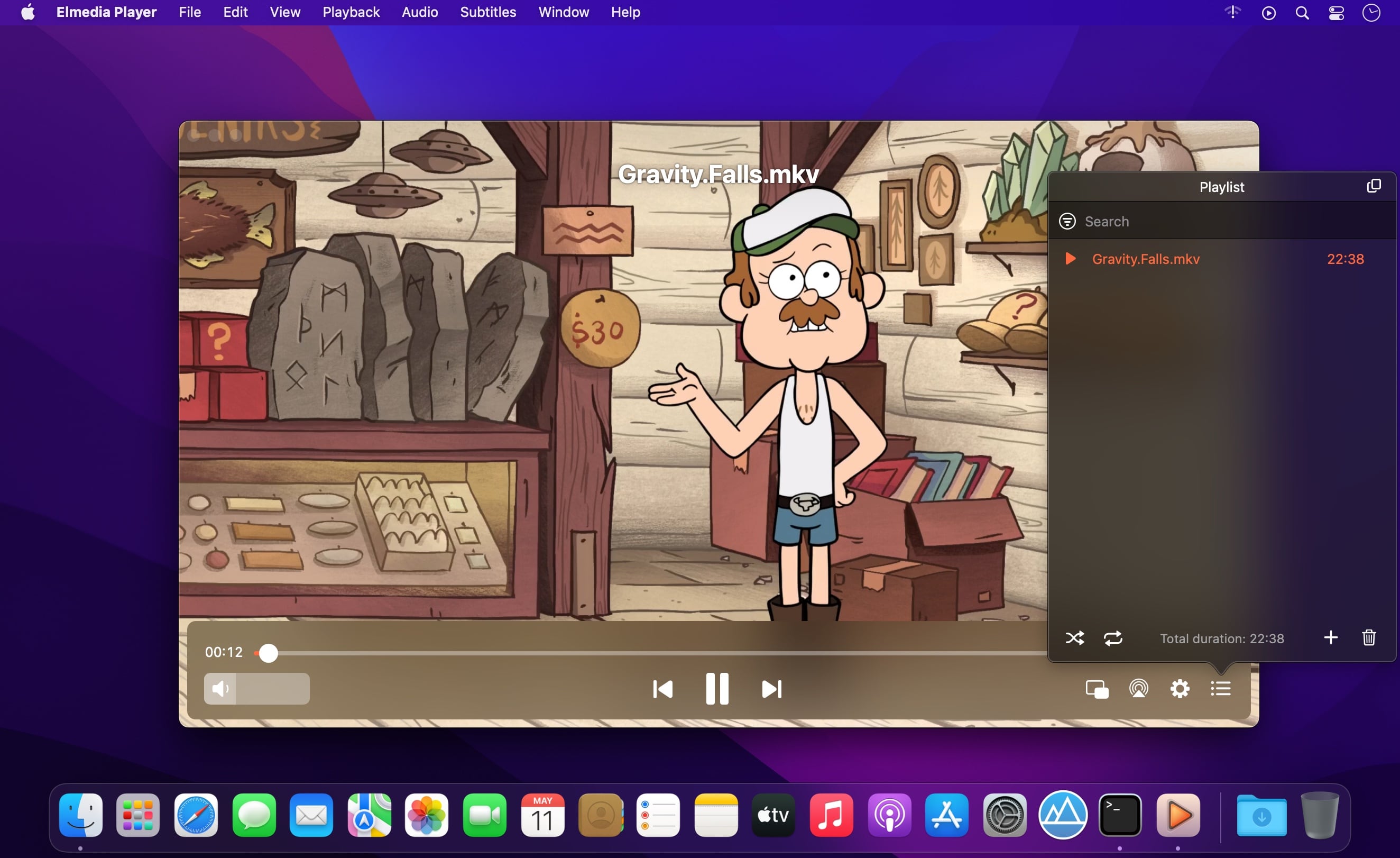This screenshot has width=1400, height=858.
Task: Select Gravity.Falls.mkv in the playlist
Action: (1146, 259)
